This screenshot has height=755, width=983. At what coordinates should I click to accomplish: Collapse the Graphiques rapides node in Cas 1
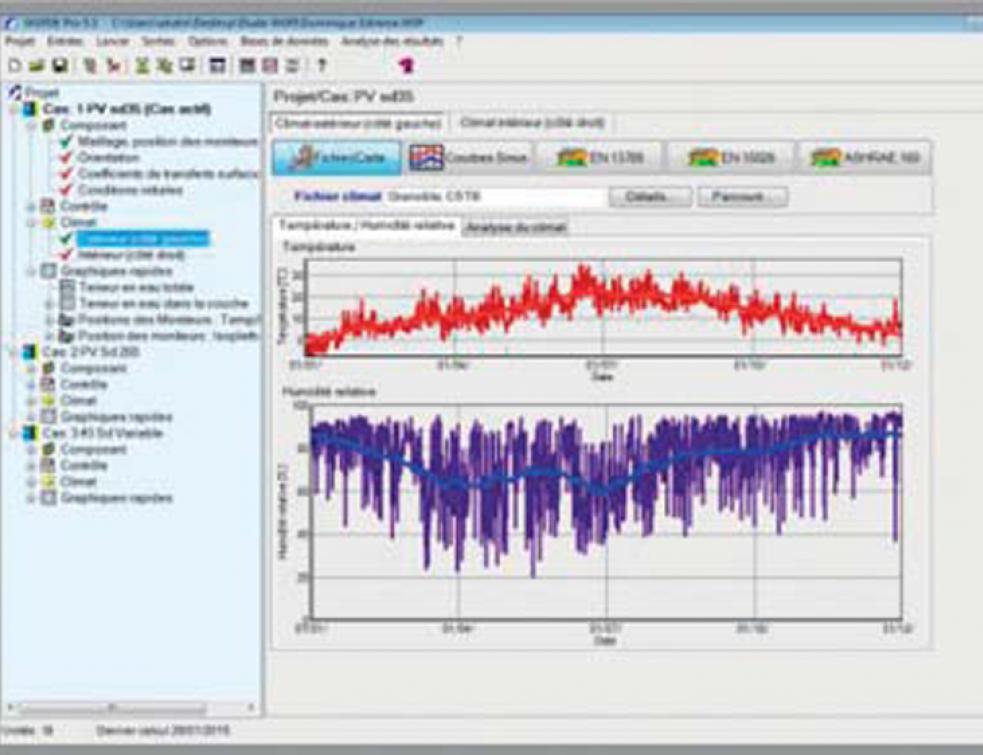pyautogui.click(x=31, y=271)
